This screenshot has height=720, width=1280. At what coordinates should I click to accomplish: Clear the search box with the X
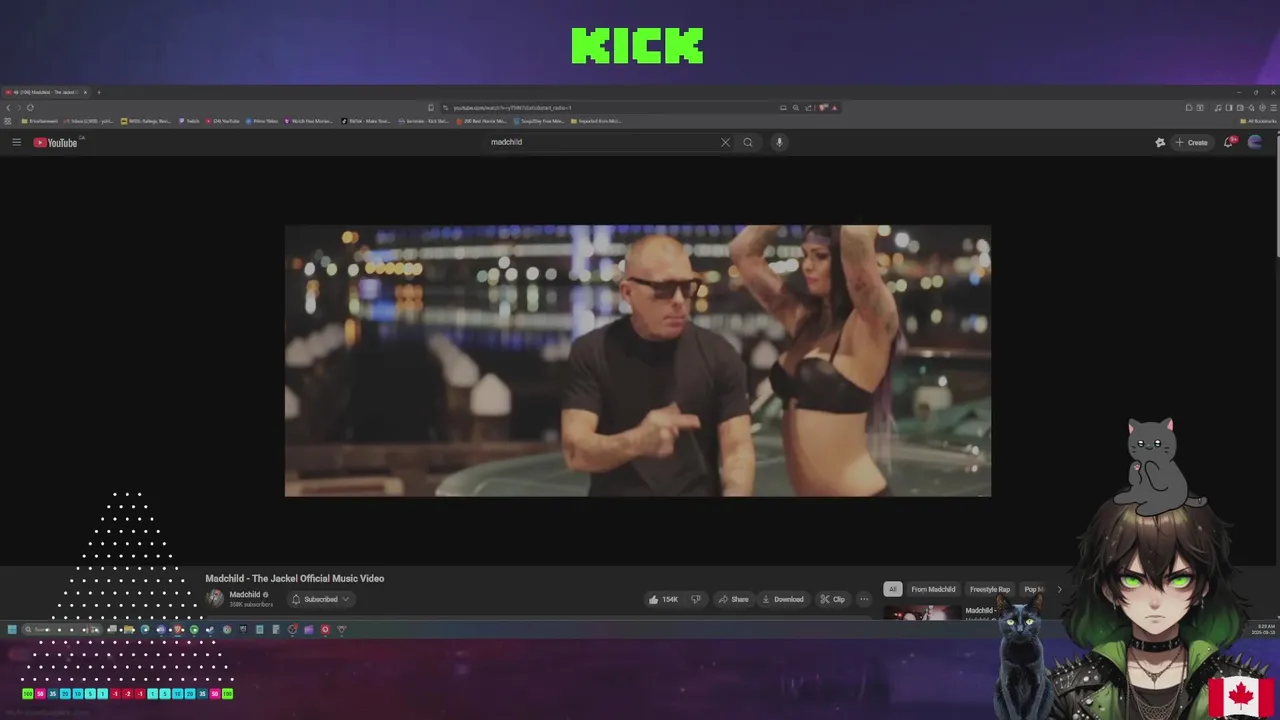pyautogui.click(x=725, y=142)
